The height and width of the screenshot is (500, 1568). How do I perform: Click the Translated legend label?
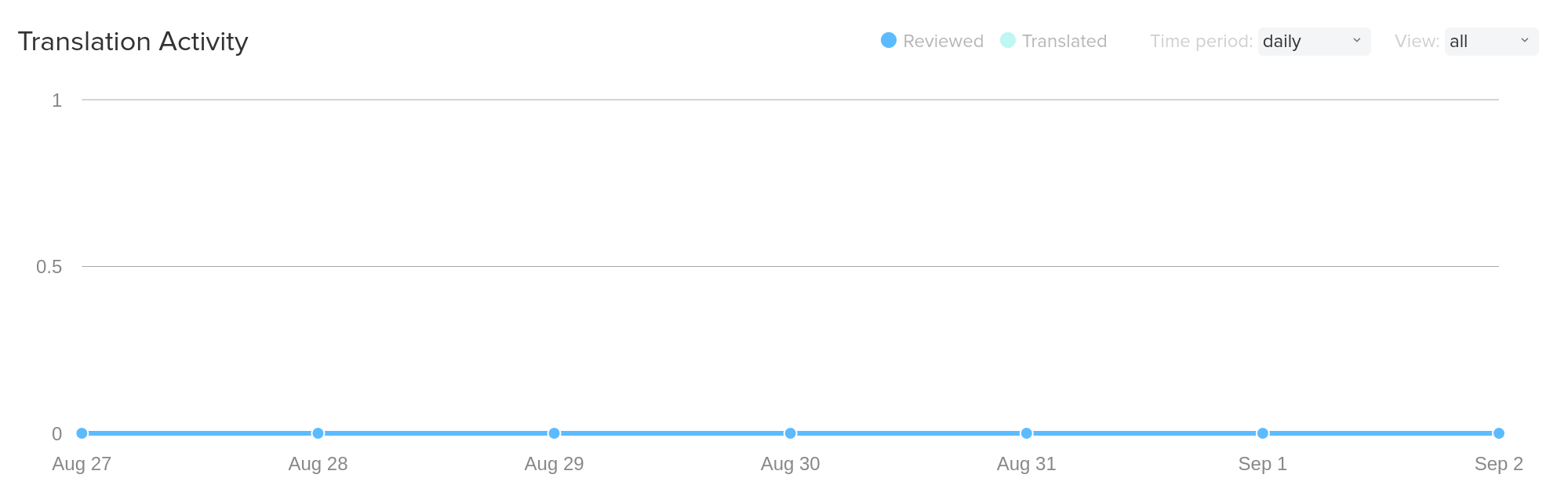click(x=1064, y=42)
